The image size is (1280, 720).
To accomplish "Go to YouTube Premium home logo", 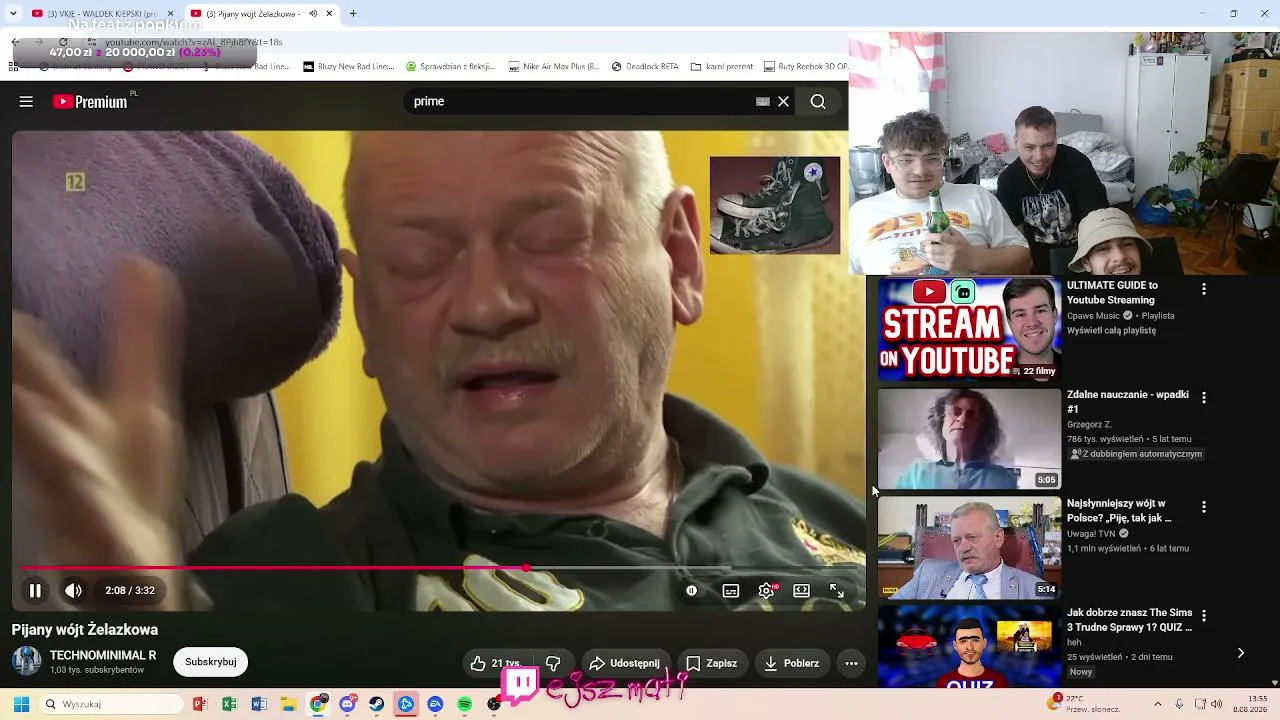I will coord(90,101).
